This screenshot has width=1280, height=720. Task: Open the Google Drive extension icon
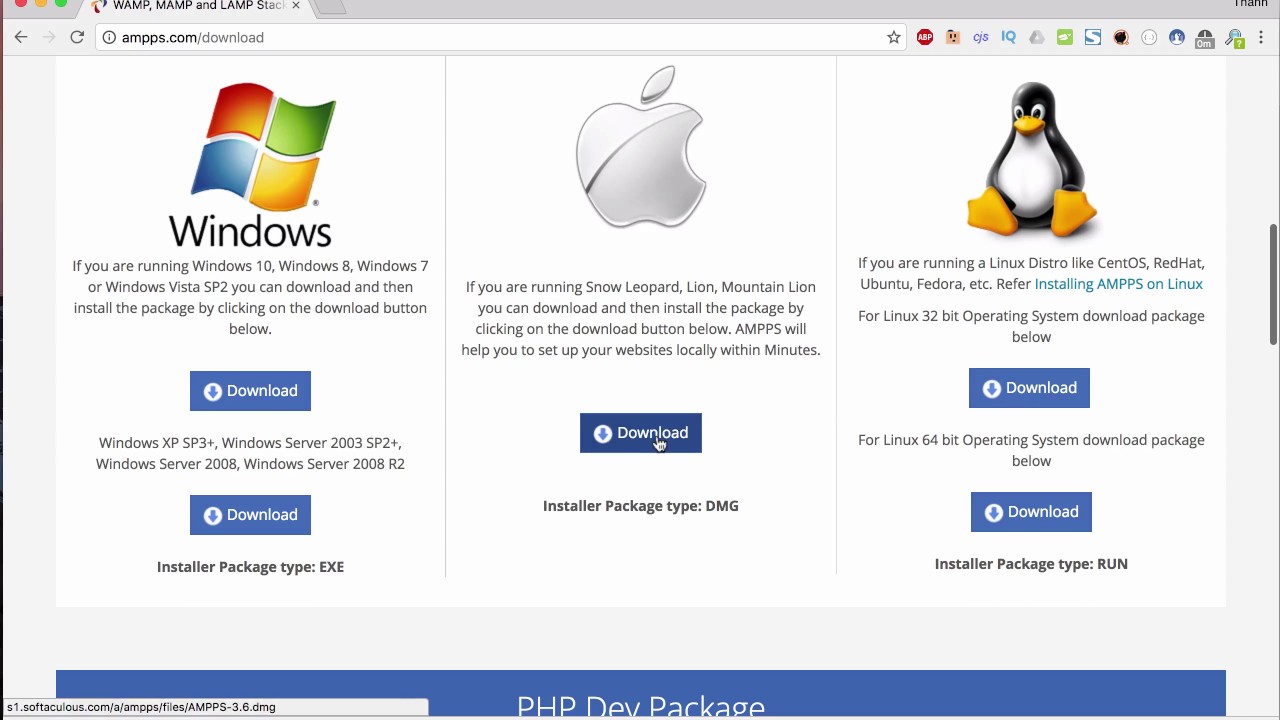pos(1037,37)
